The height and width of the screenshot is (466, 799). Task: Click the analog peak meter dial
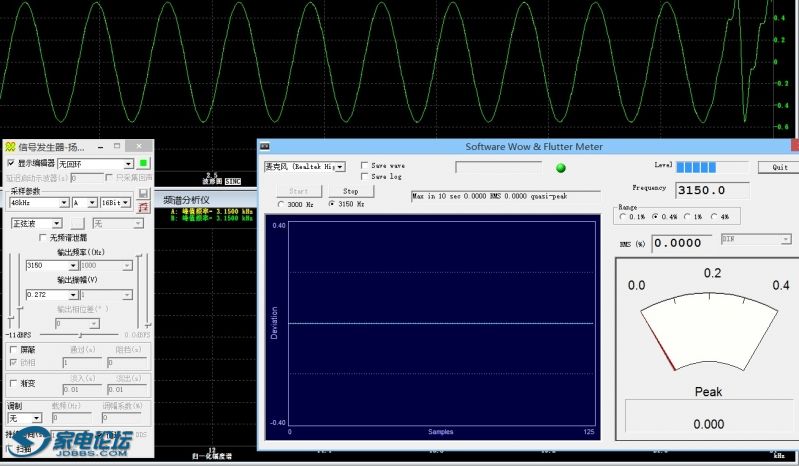709,332
